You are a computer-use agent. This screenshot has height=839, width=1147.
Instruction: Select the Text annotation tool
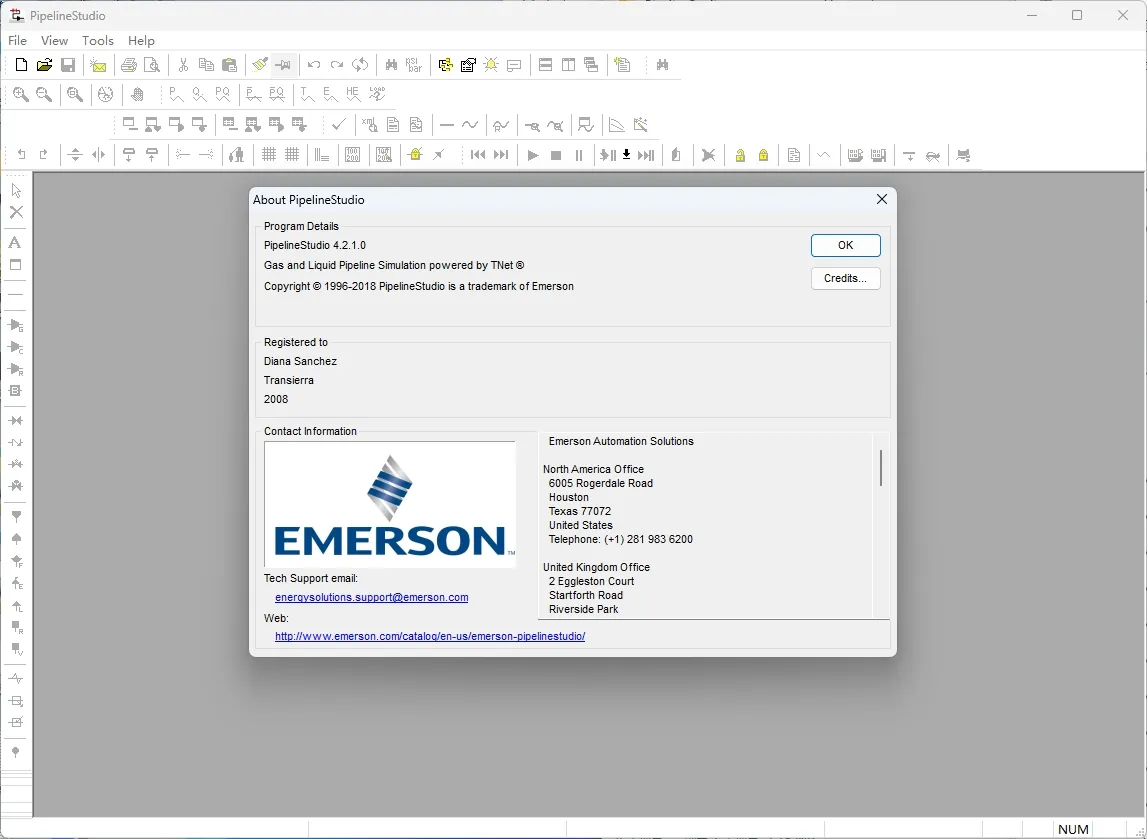click(x=14, y=242)
